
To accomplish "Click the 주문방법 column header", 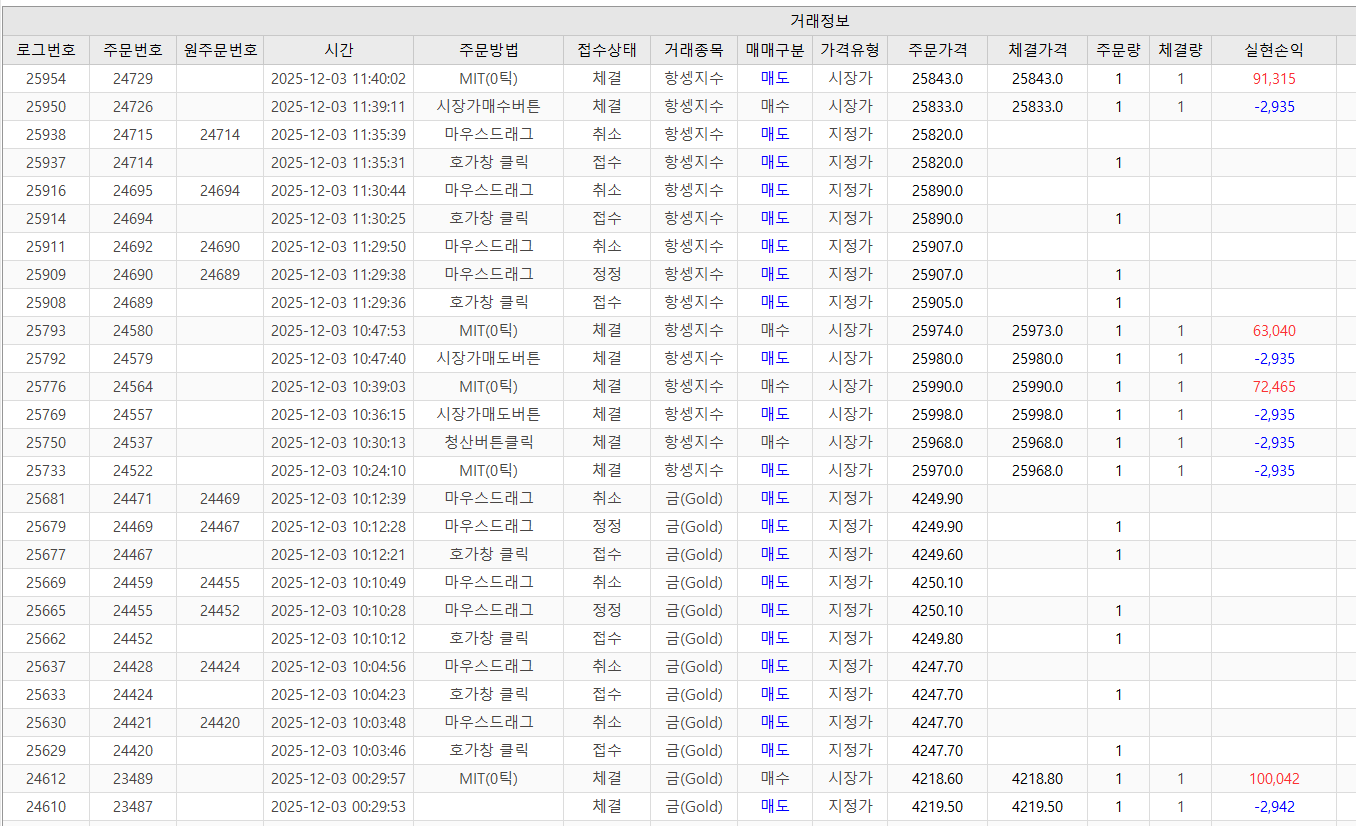I will tap(488, 50).
